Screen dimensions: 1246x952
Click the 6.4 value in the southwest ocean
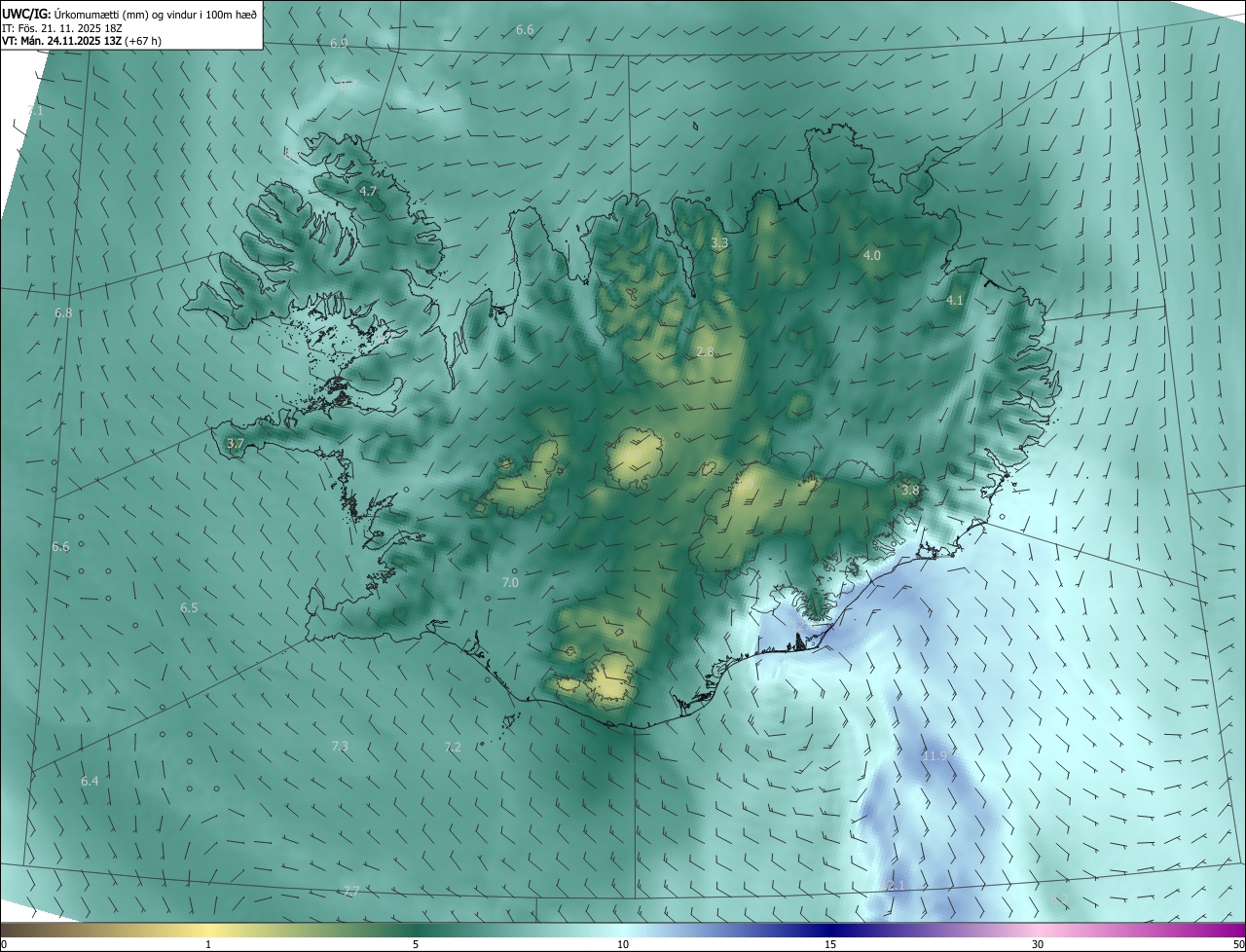(90, 781)
